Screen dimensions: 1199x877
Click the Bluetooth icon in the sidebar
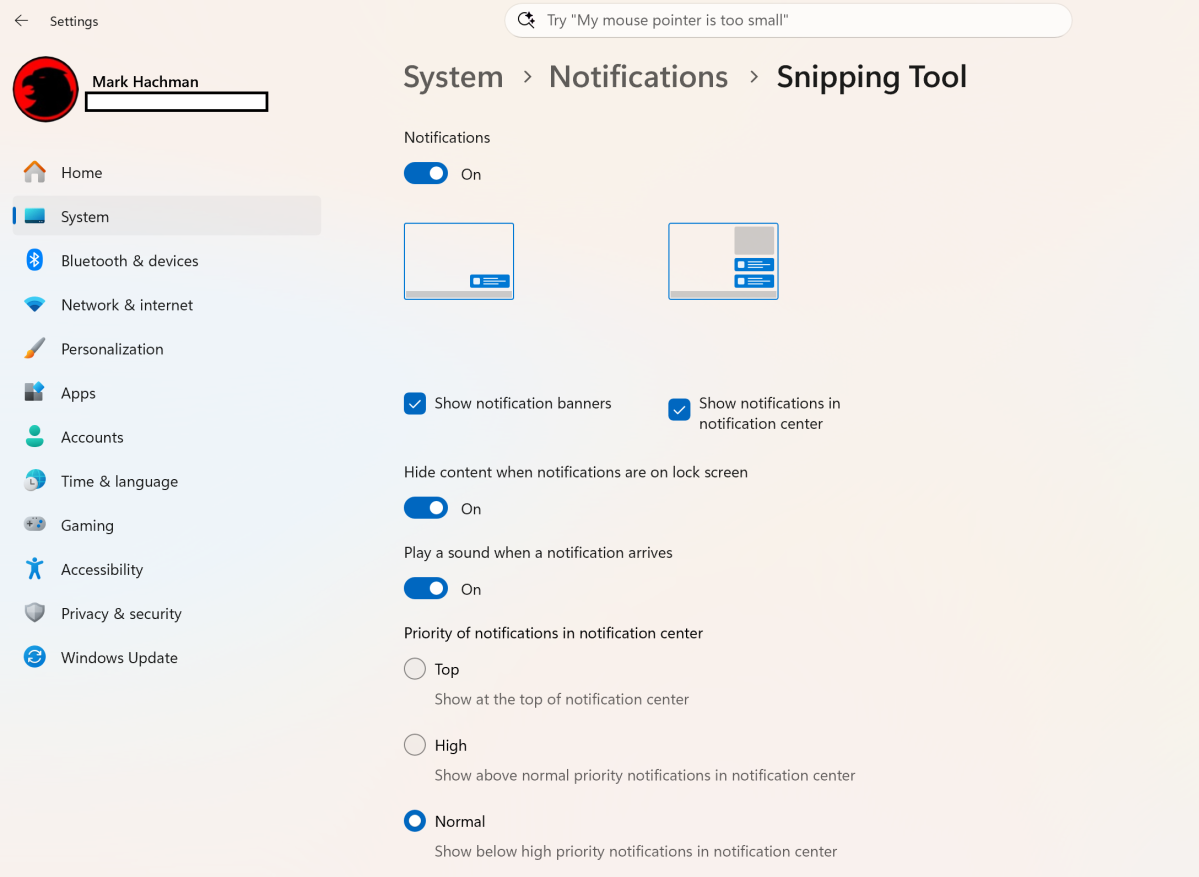[x=34, y=260]
